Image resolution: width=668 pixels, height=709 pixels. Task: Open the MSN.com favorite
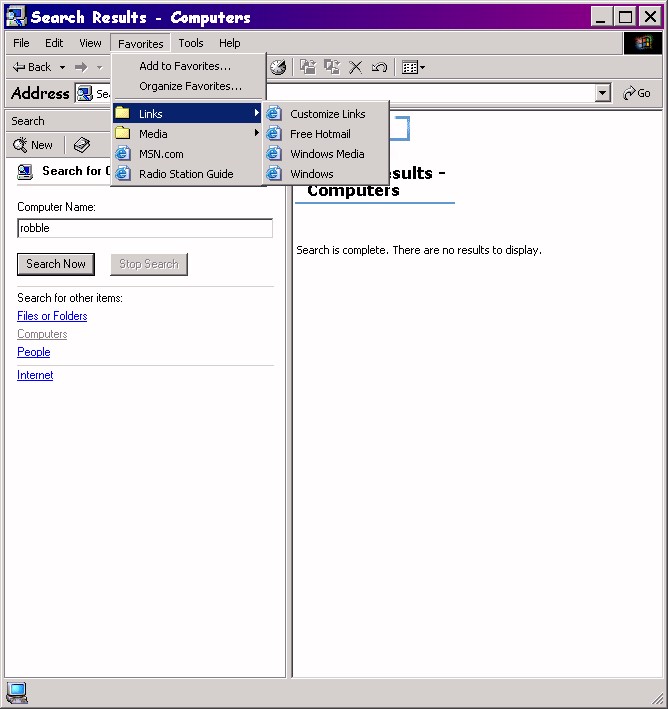[187, 154]
